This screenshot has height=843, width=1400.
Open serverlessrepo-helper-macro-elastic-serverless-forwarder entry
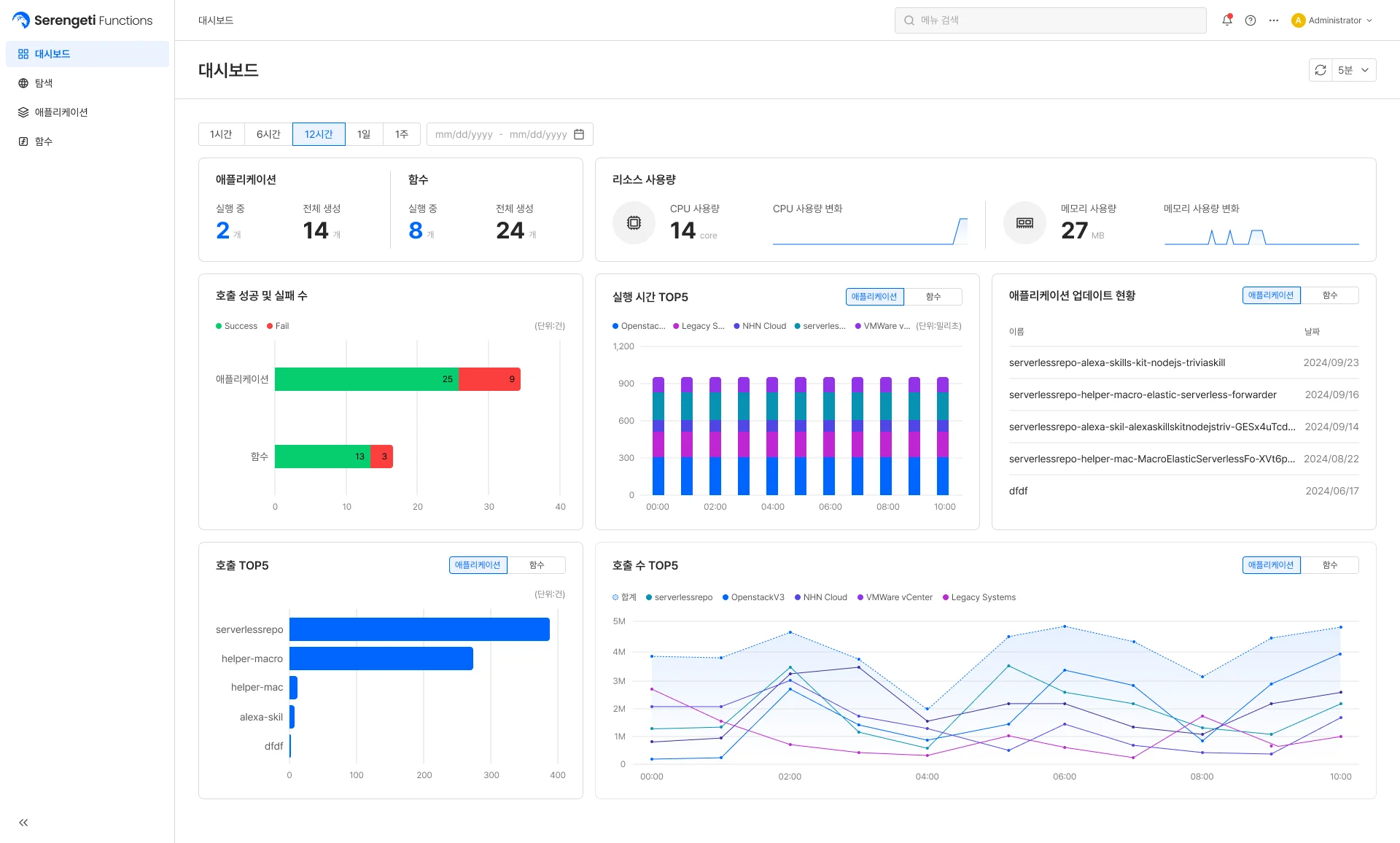pos(1142,395)
